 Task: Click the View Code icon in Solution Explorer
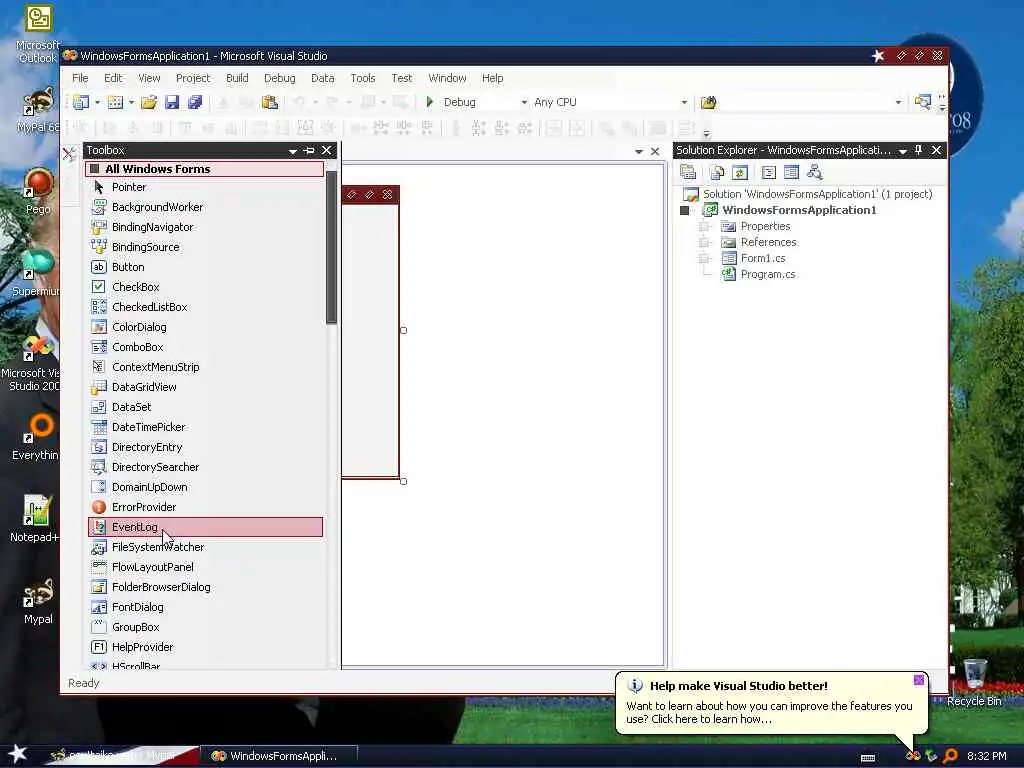[x=769, y=172]
